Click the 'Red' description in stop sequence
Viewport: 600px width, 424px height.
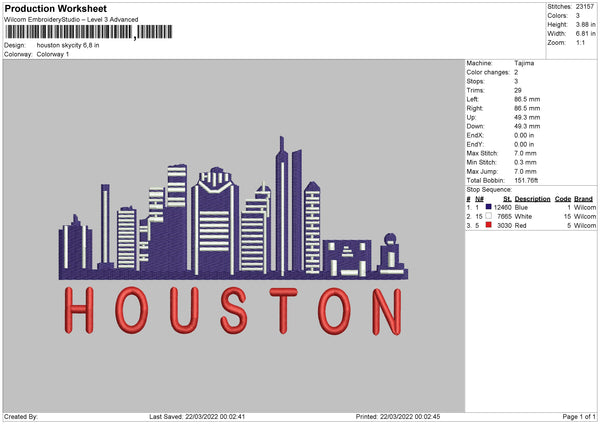520,226
